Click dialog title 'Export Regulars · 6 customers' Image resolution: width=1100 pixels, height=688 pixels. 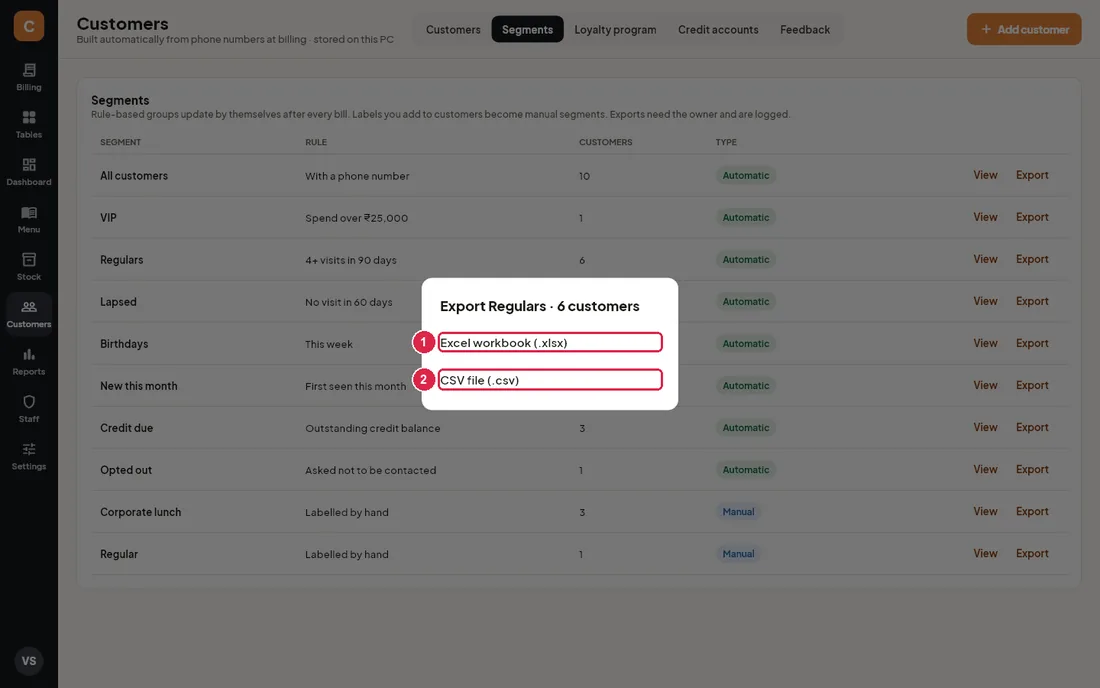pyautogui.click(x=539, y=306)
